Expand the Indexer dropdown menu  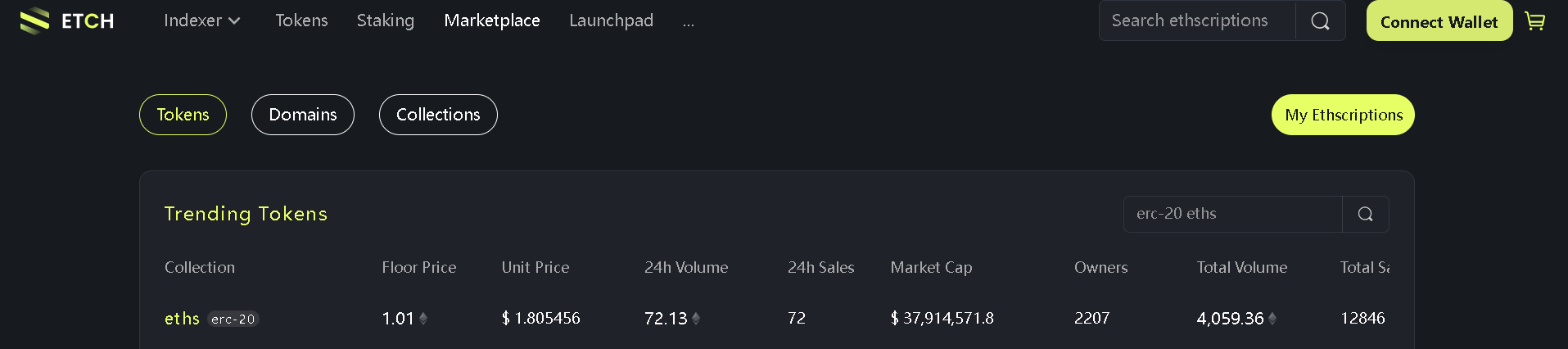201,20
